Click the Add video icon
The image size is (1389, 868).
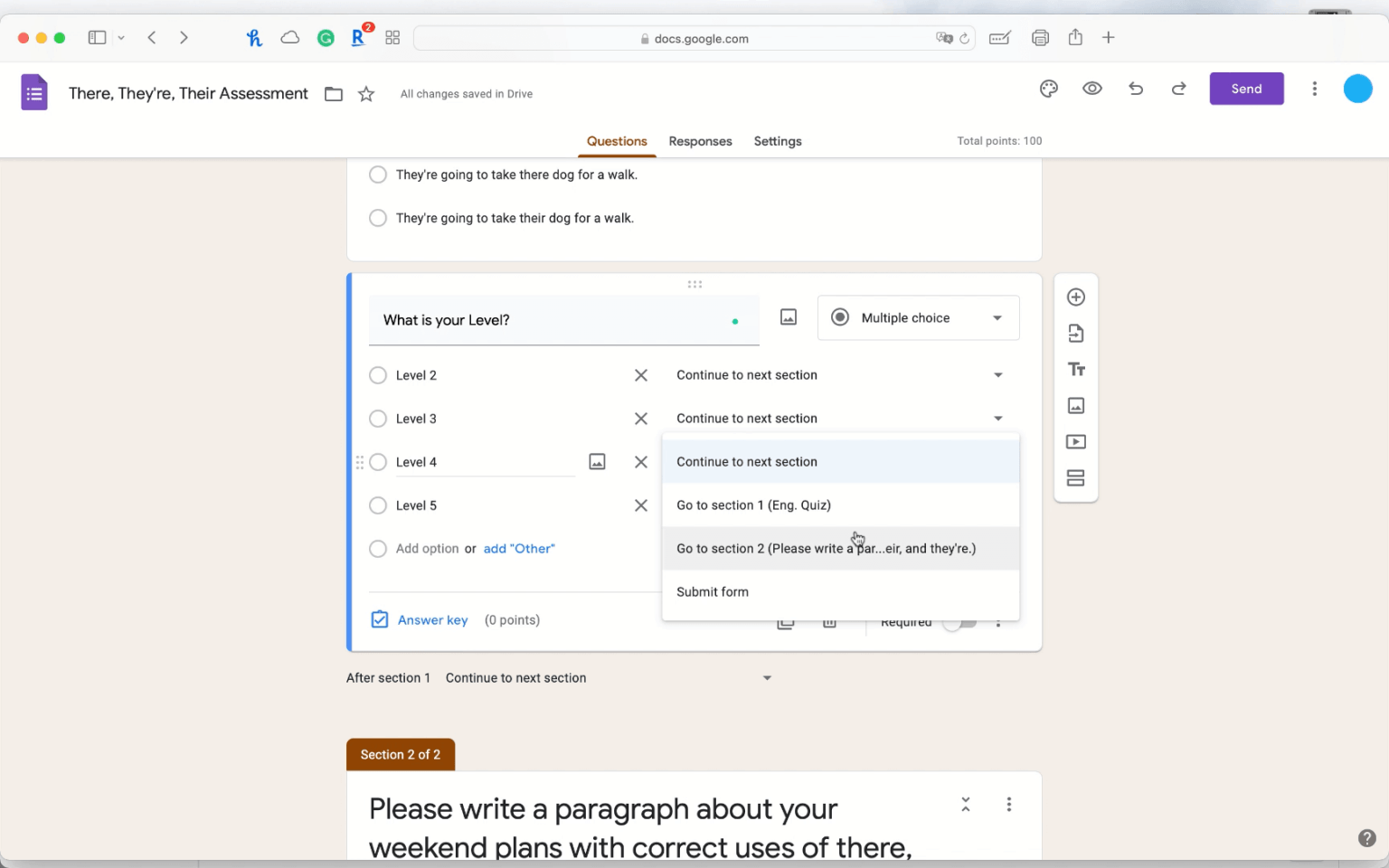click(x=1075, y=442)
